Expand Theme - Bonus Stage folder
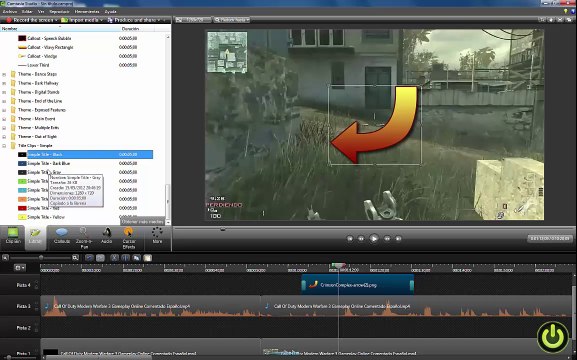577x360 pixels. coord(4,74)
